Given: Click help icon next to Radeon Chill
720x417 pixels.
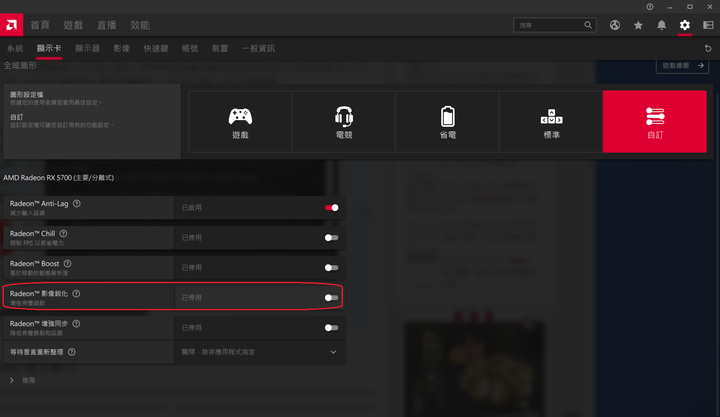Looking at the screenshot, I should [63, 233].
